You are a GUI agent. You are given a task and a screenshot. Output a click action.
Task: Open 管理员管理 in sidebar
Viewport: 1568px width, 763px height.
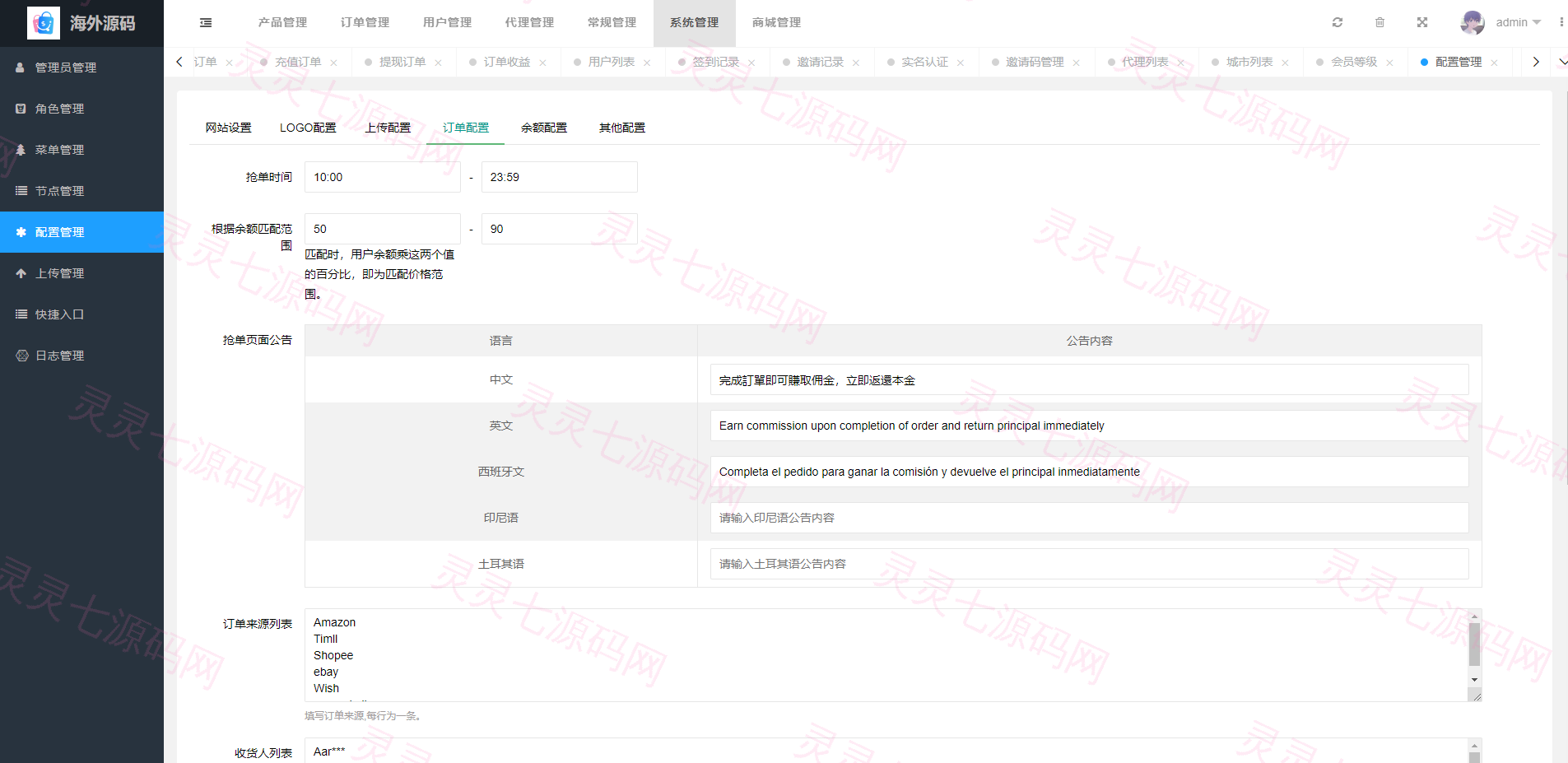pos(81,67)
